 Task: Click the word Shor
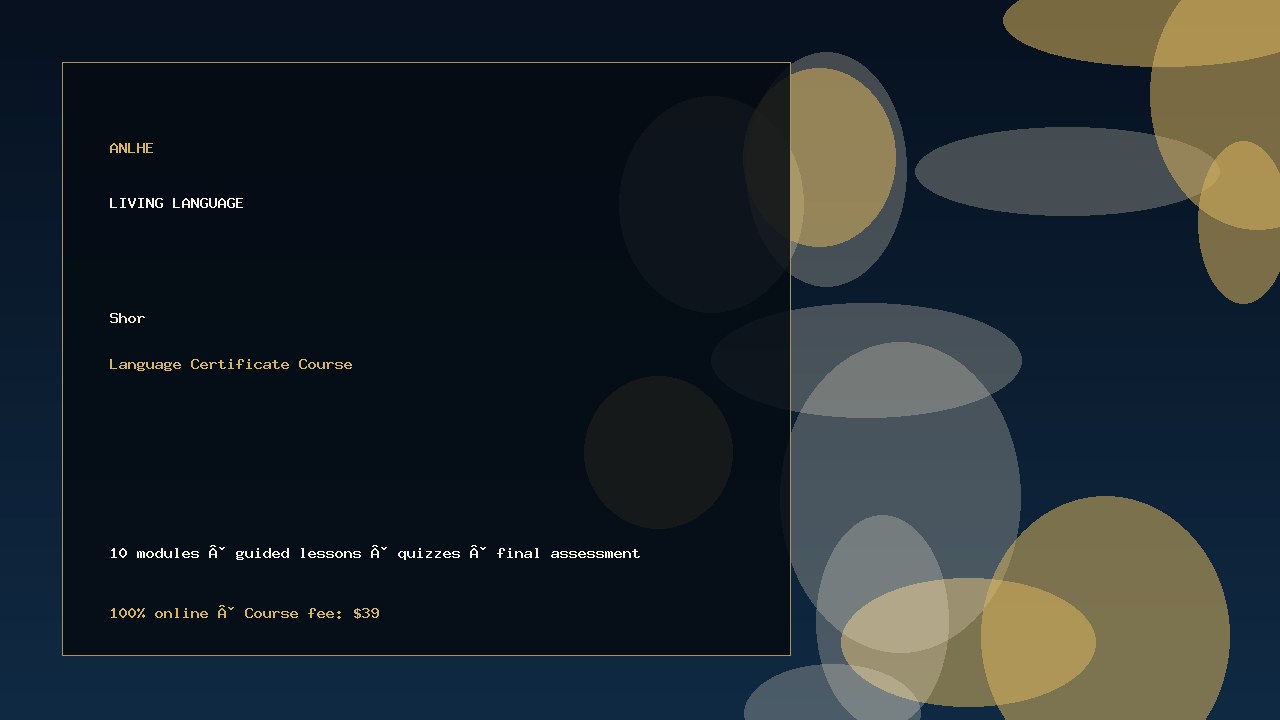tap(127, 318)
